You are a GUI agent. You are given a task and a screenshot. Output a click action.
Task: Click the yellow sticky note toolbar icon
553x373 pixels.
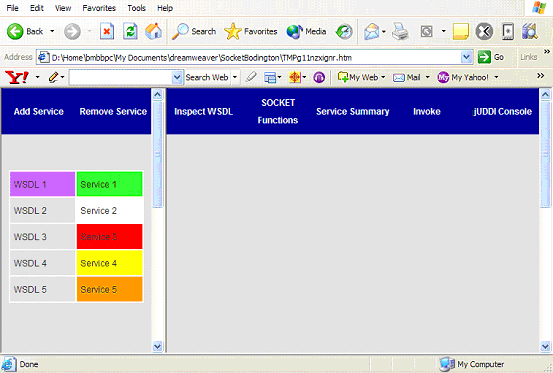click(461, 31)
